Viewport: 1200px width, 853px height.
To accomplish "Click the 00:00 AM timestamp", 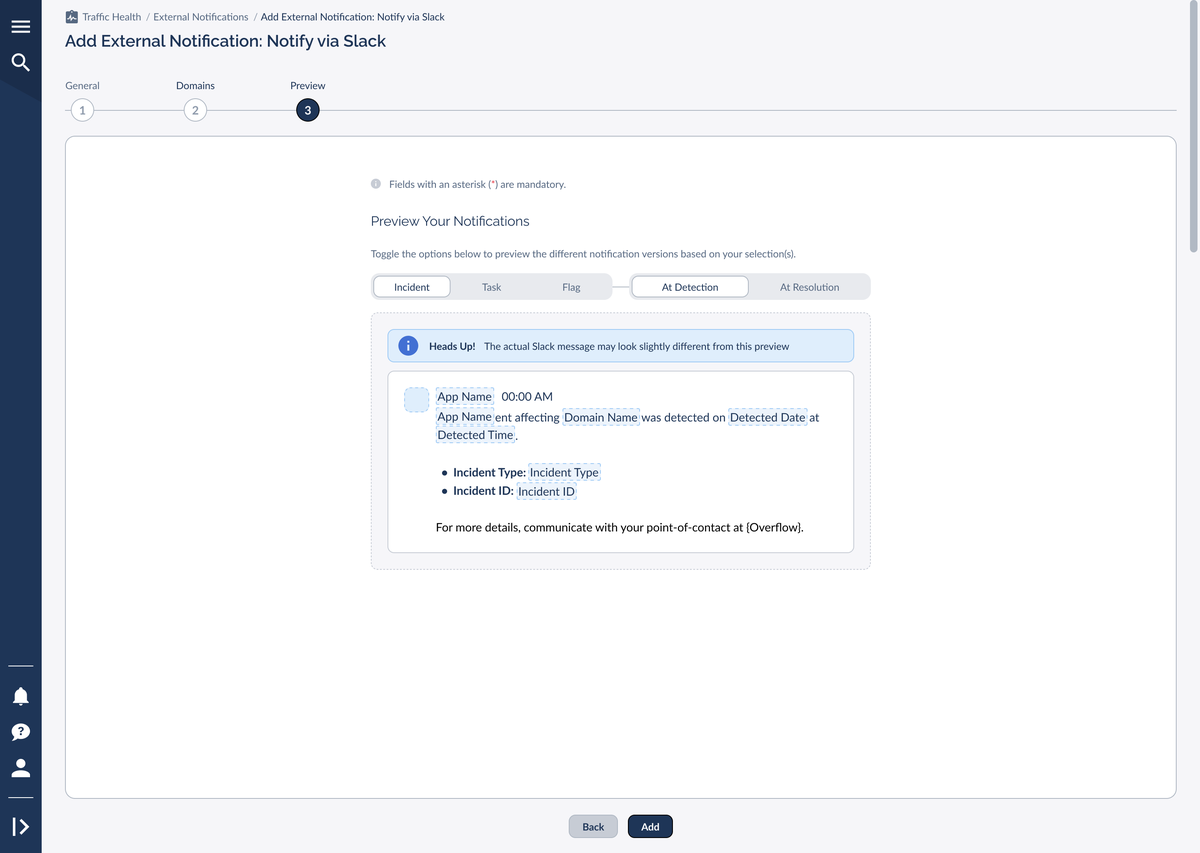I will [x=527, y=397].
